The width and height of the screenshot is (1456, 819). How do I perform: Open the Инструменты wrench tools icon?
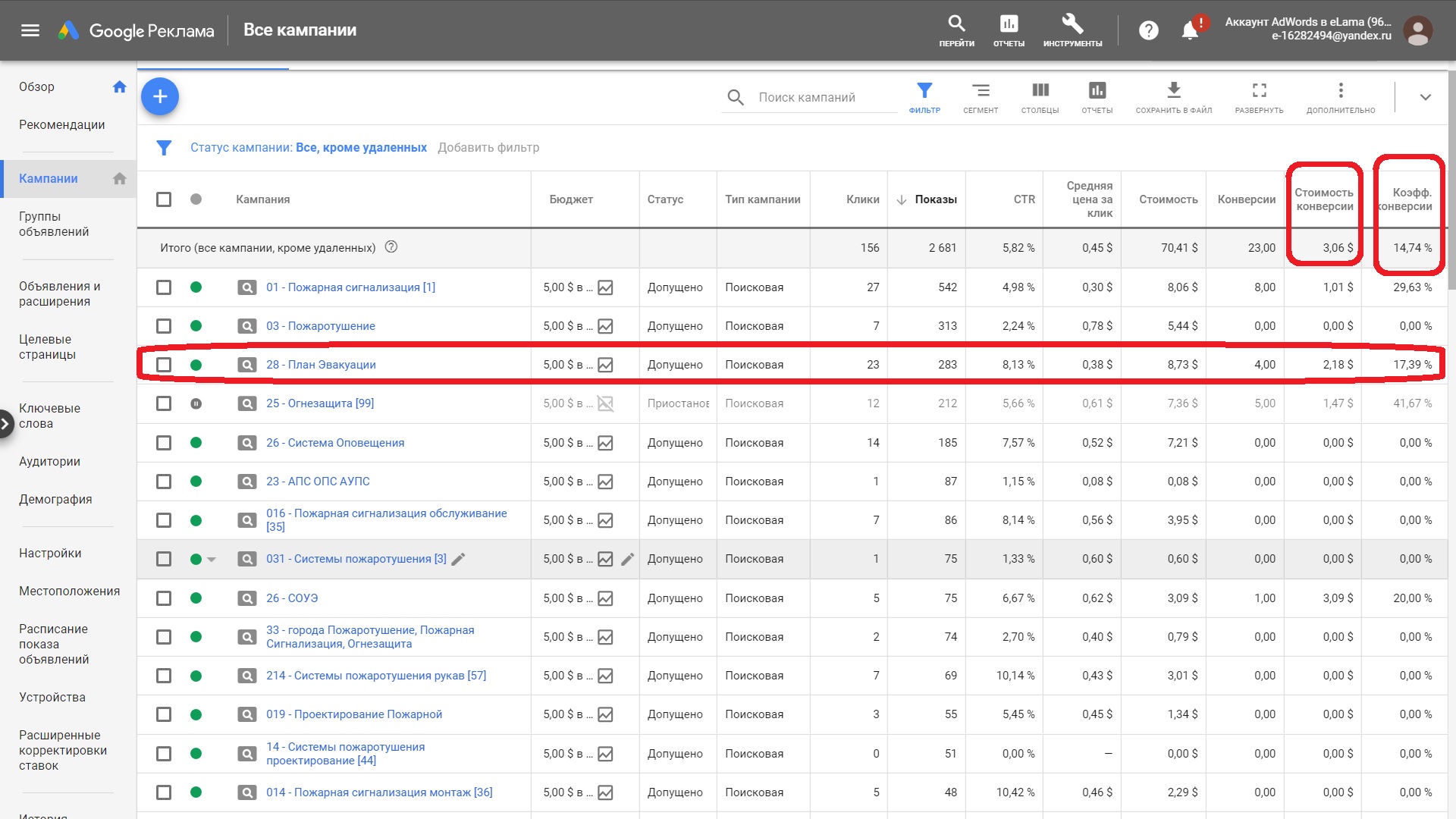1072,30
